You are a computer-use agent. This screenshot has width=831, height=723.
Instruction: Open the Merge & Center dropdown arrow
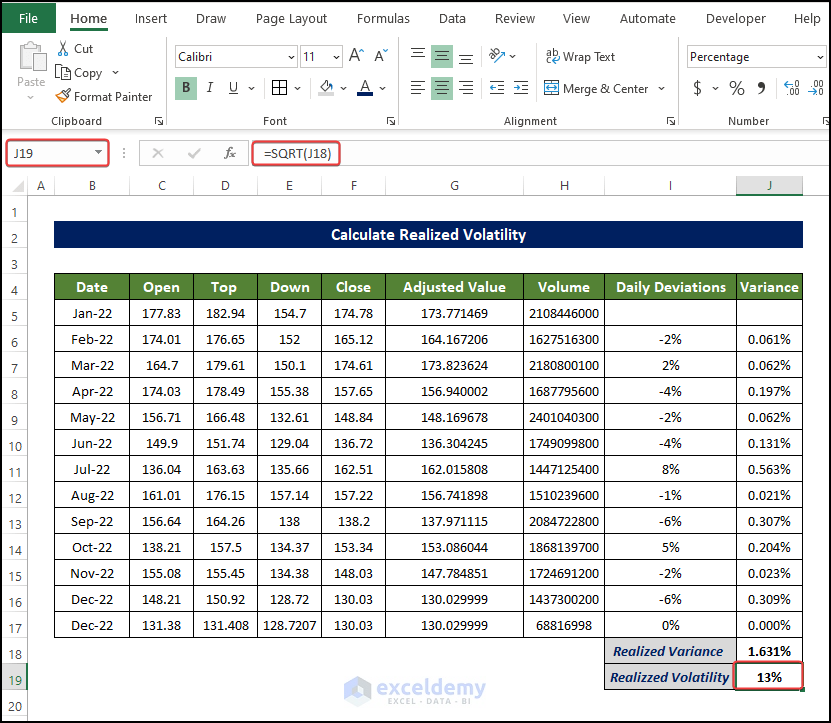pos(661,89)
